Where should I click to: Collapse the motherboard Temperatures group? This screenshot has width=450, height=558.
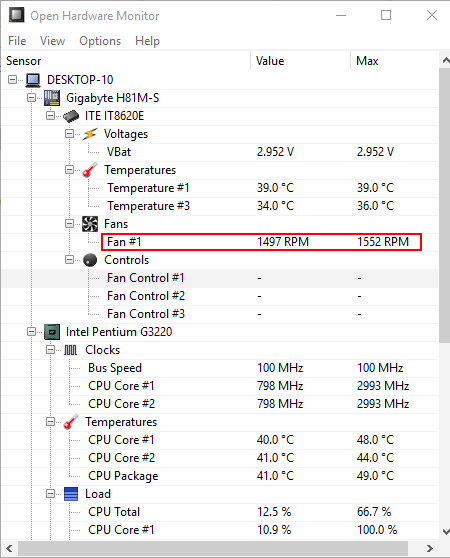[x=69, y=170]
